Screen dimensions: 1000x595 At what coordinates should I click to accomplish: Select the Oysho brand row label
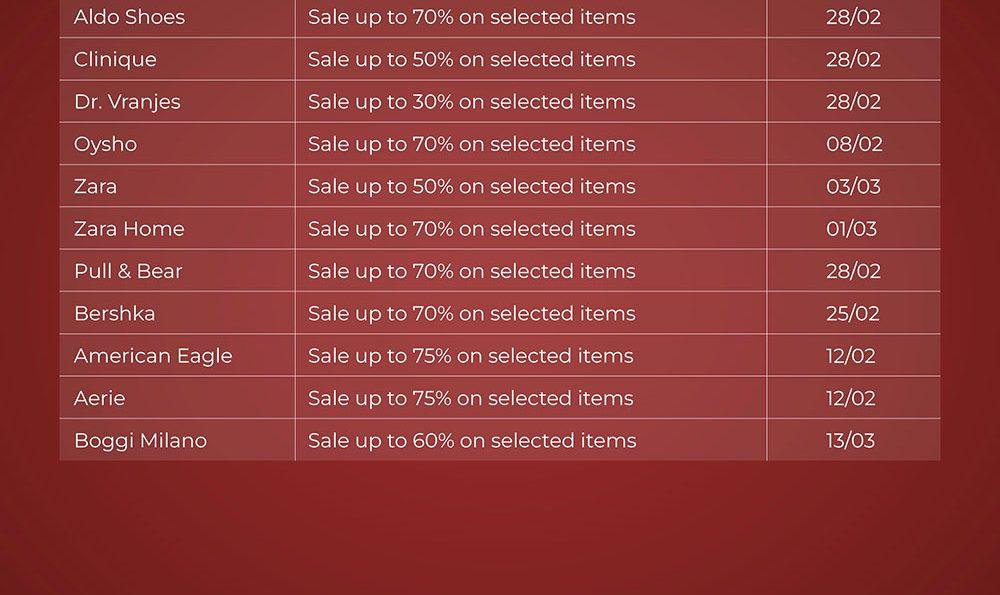(x=105, y=144)
